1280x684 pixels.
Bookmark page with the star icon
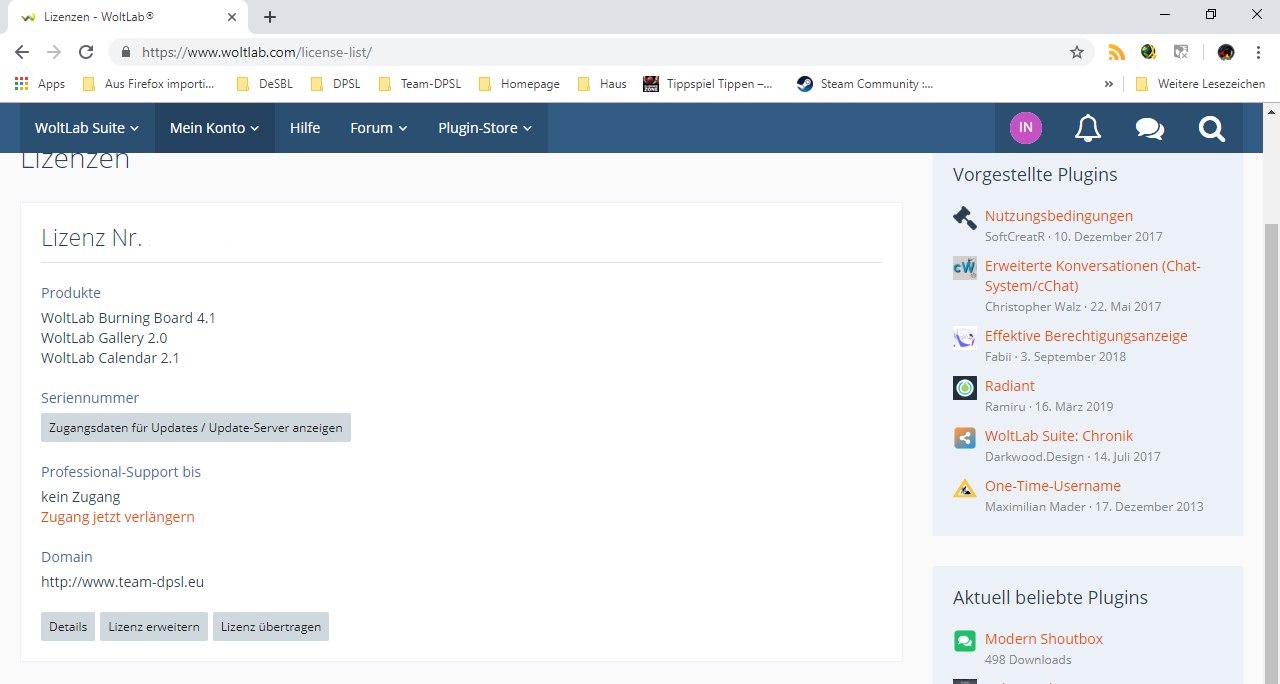click(1077, 52)
